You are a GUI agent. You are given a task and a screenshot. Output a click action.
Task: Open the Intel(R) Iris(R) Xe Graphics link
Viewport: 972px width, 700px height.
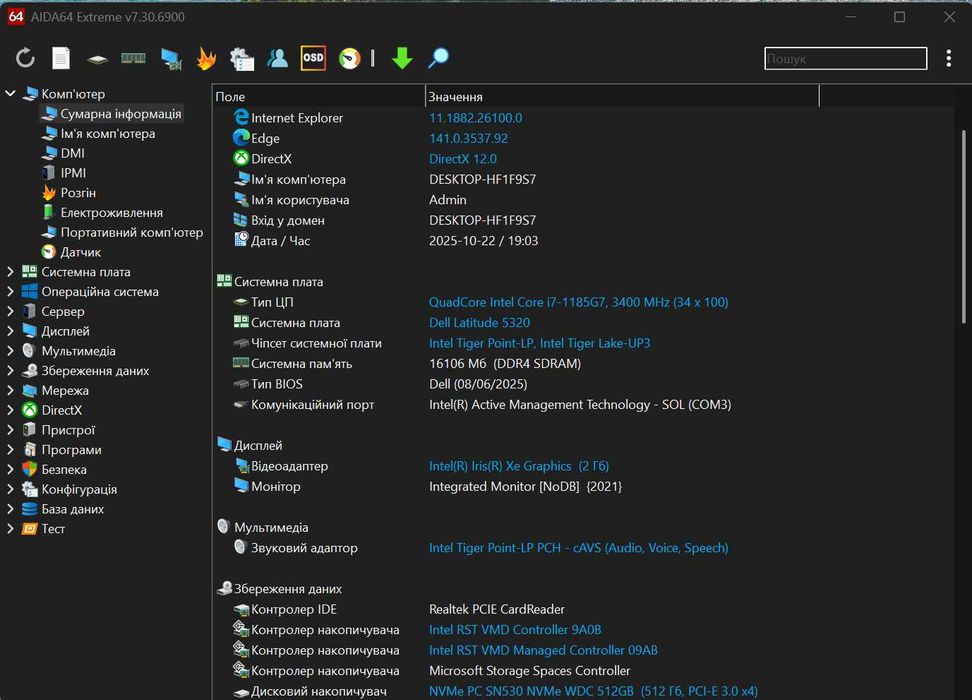tap(519, 466)
